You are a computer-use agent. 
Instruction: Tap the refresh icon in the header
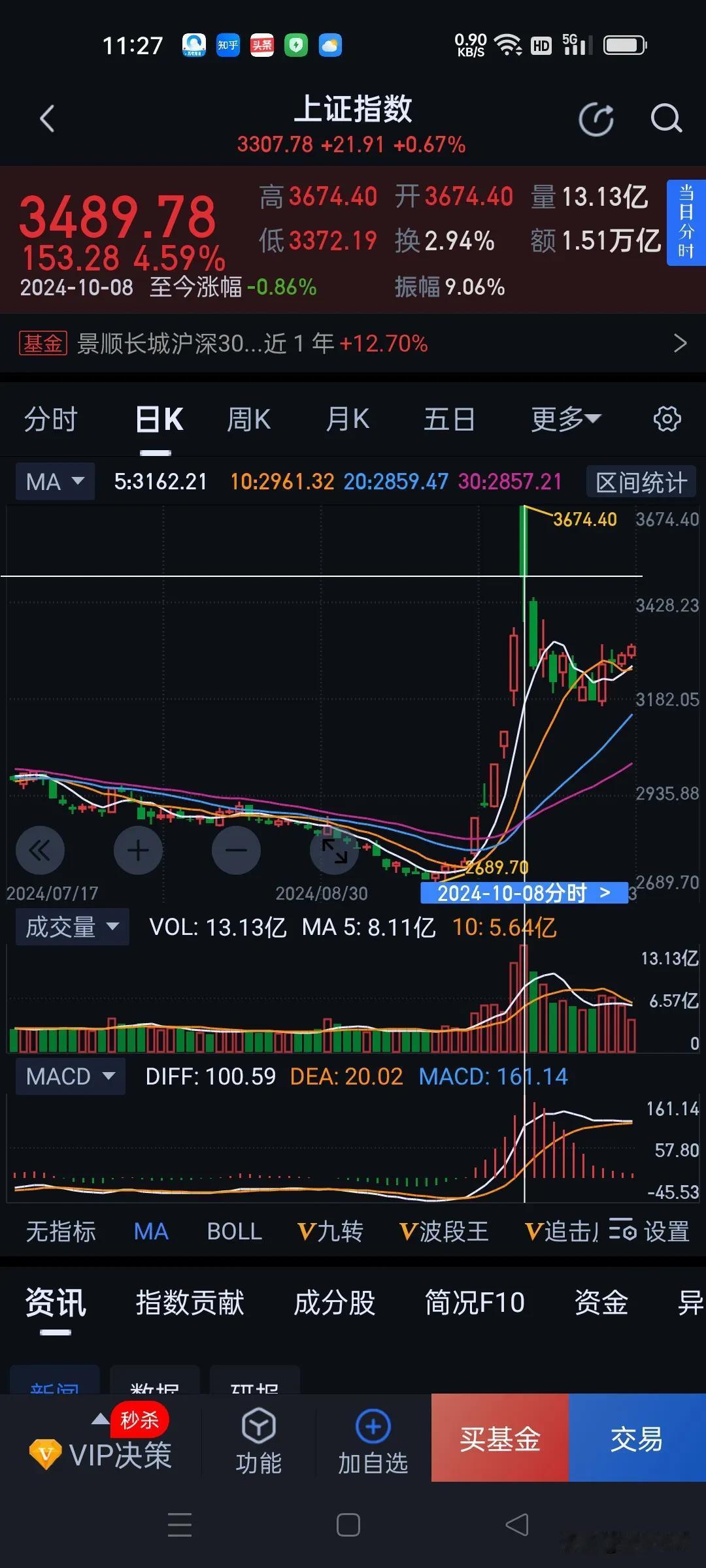(x=596, y=120)
